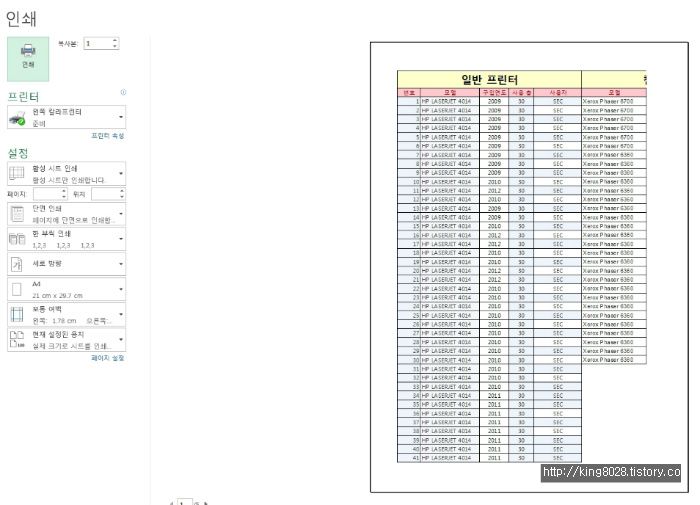The image size is (700, 505).
Task: Click row 41 HP LASERJET 4014 in preview
Action: [x=446, y=458]
